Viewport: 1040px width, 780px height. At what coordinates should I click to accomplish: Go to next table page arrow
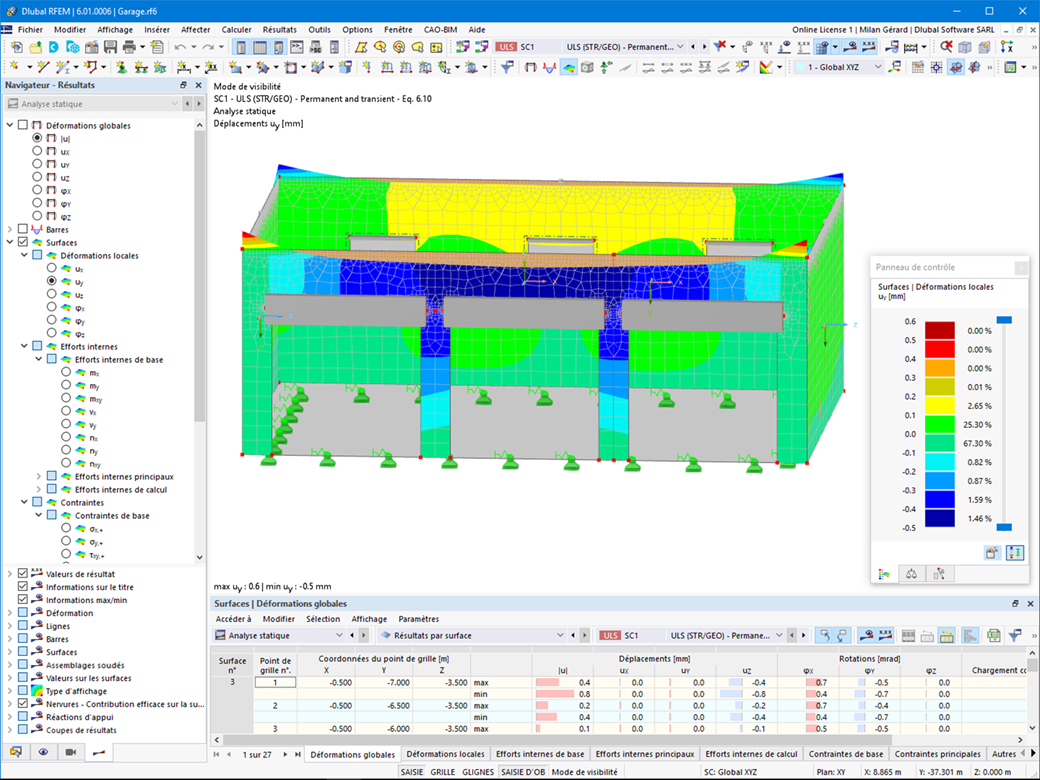(285, 754)
